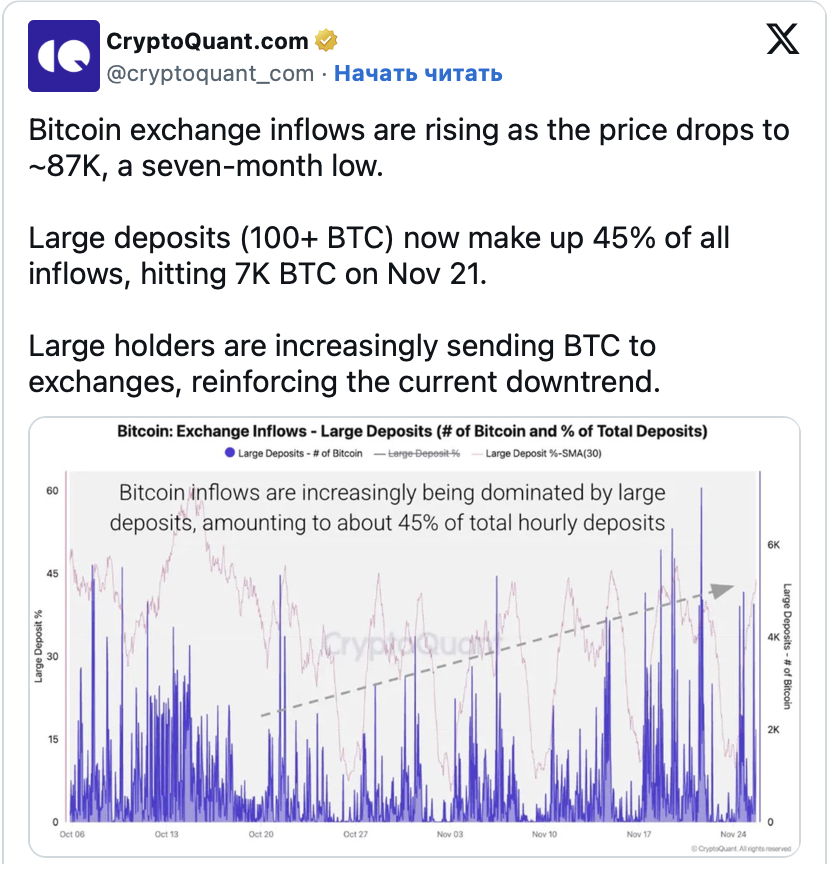The width and height of the screenshot is (828, 882).
Task: Click the X logo icon
Action: 781,42
